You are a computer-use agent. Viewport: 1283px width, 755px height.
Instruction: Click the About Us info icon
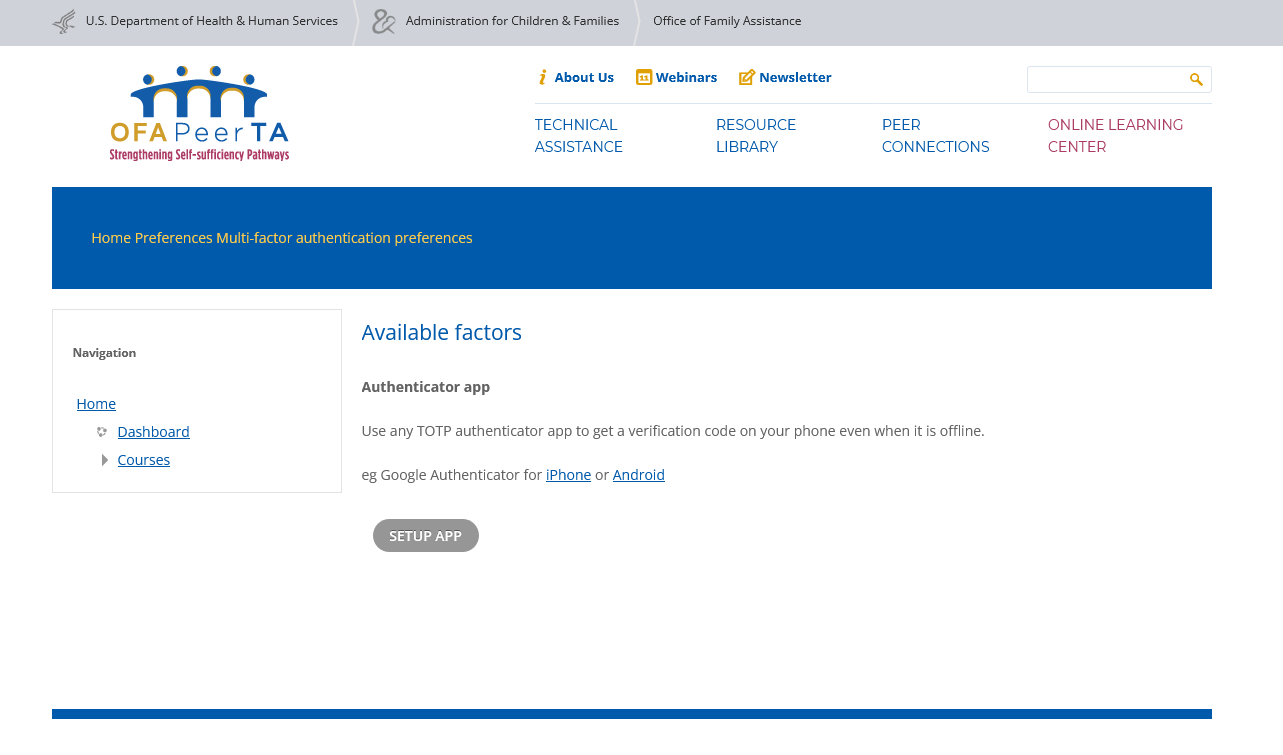(543, 78)
